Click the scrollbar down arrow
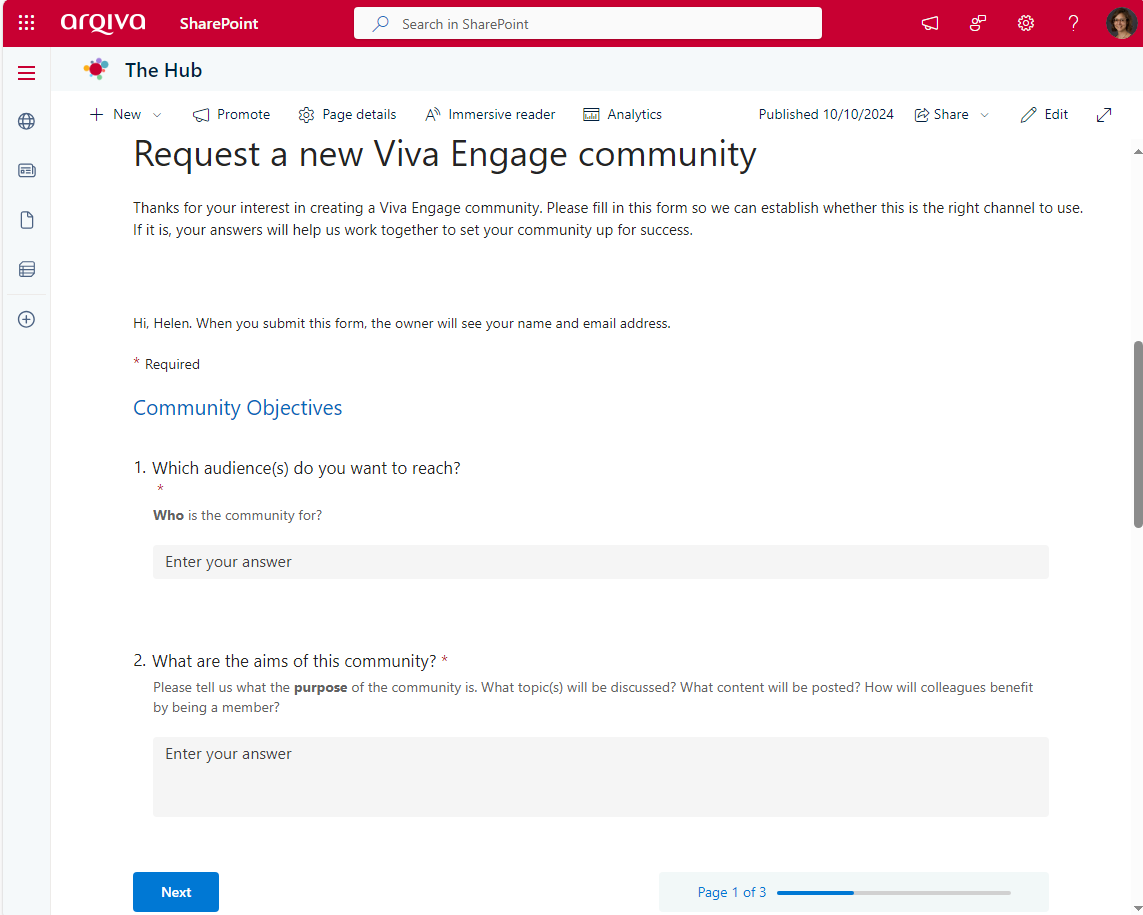 tap(1138, 908)
